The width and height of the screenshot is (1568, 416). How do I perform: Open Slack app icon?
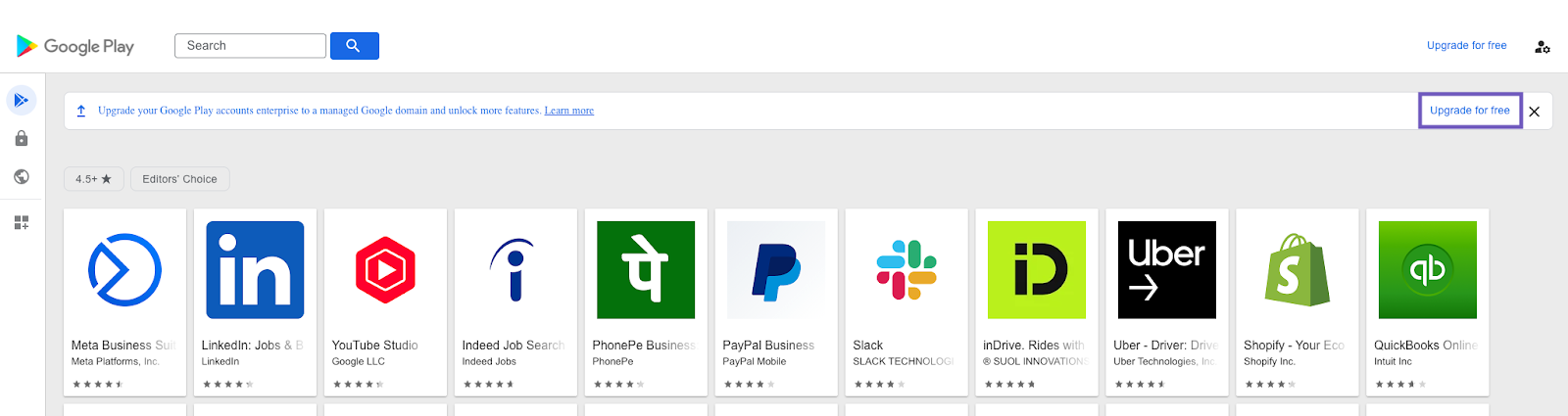[906, 270]
